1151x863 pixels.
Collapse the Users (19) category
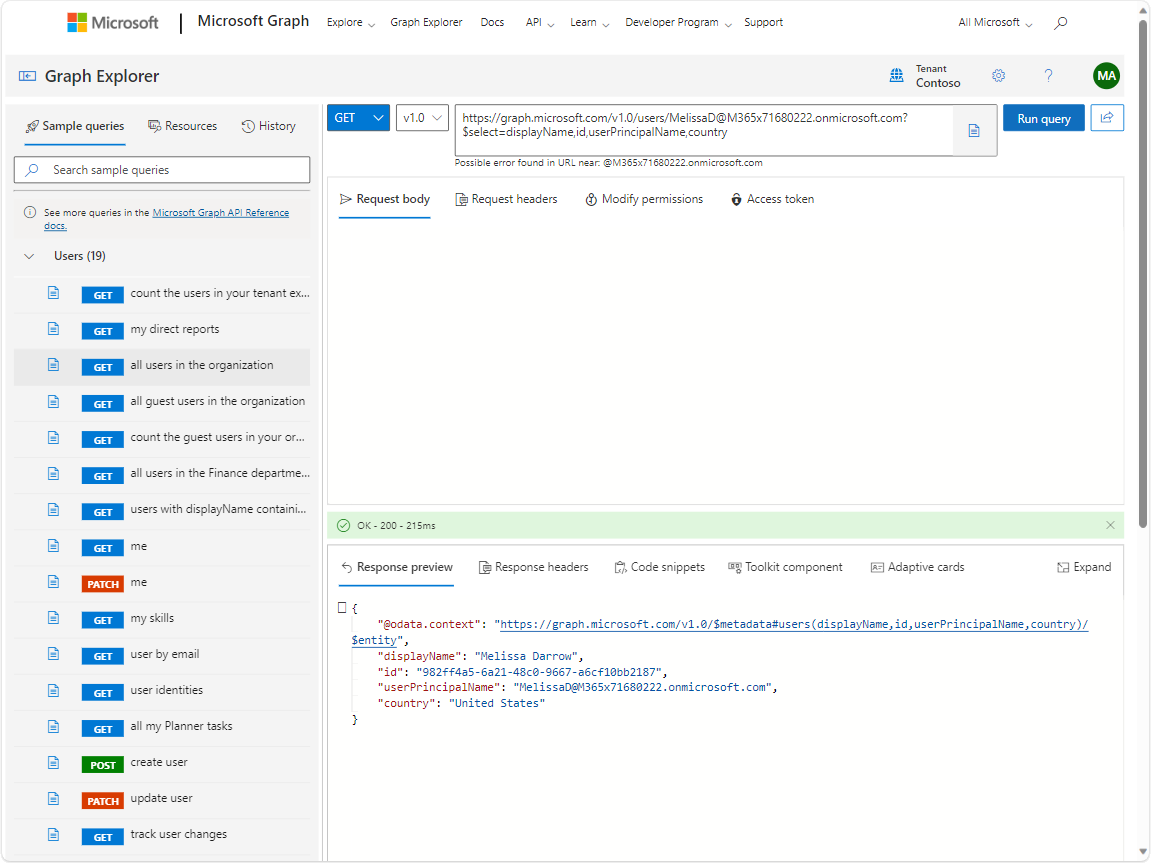29,256
